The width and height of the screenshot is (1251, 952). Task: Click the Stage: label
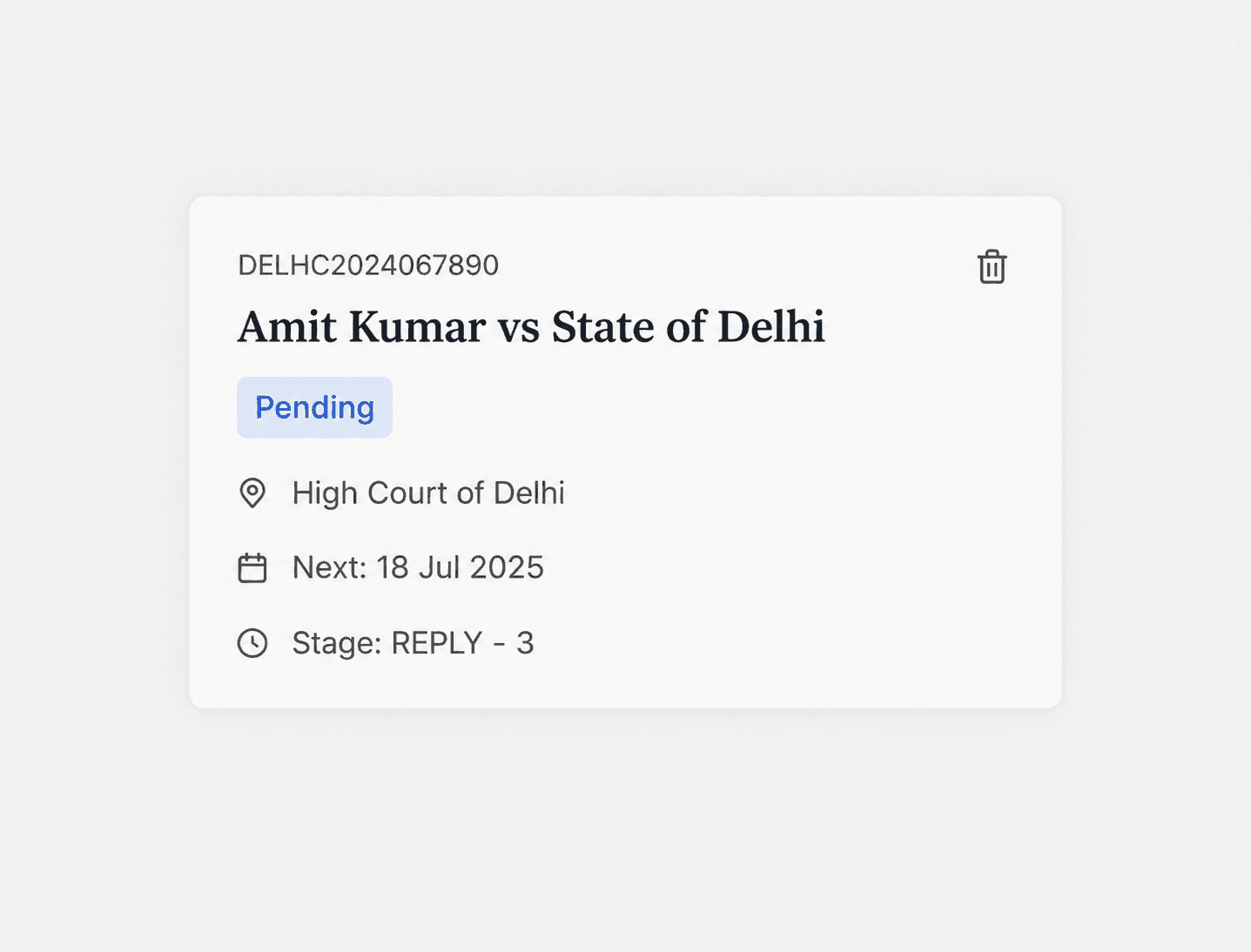click(337, 643)
